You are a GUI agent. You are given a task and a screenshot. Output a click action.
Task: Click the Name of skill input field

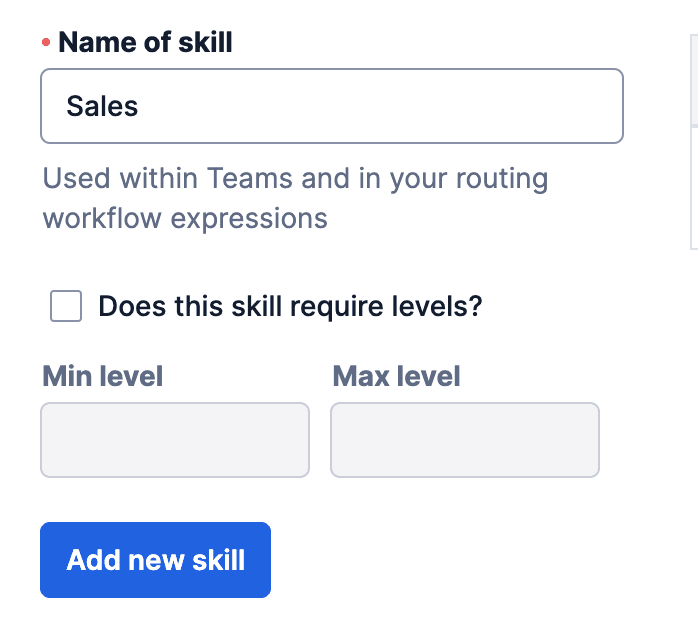330,106
